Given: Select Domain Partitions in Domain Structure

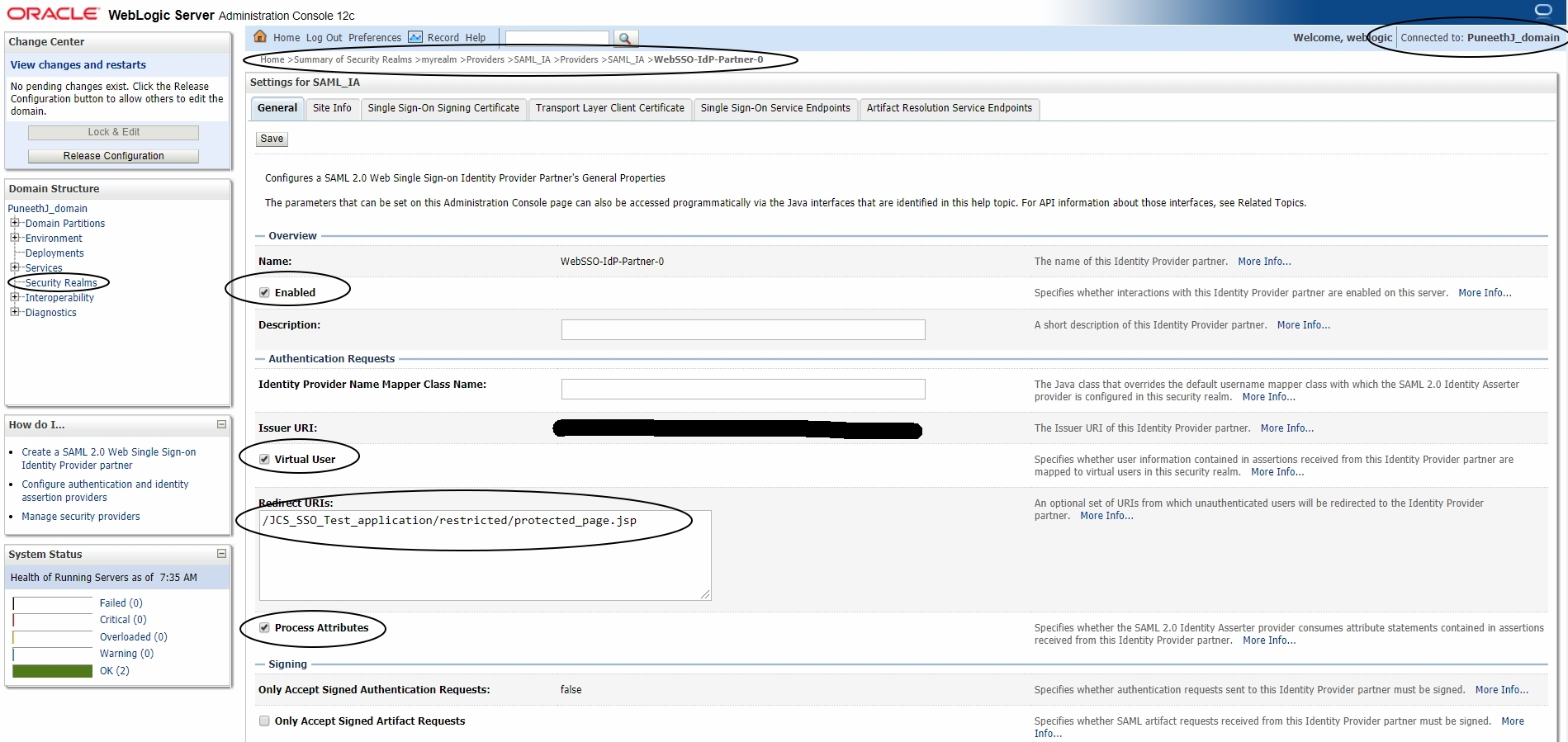Looking at the screenshot, I should click(x=65, y=224).
